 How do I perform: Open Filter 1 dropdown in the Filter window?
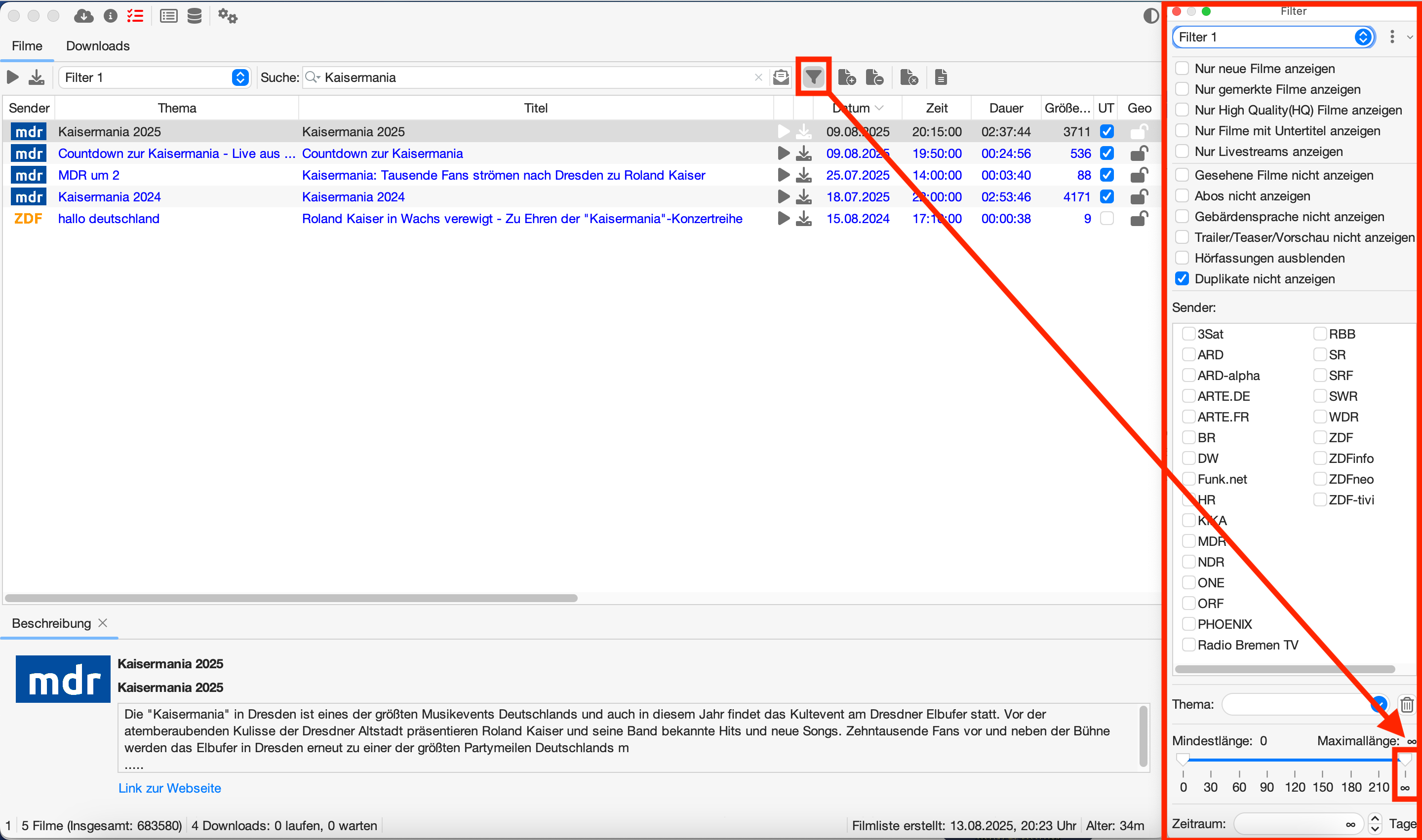1273,38
